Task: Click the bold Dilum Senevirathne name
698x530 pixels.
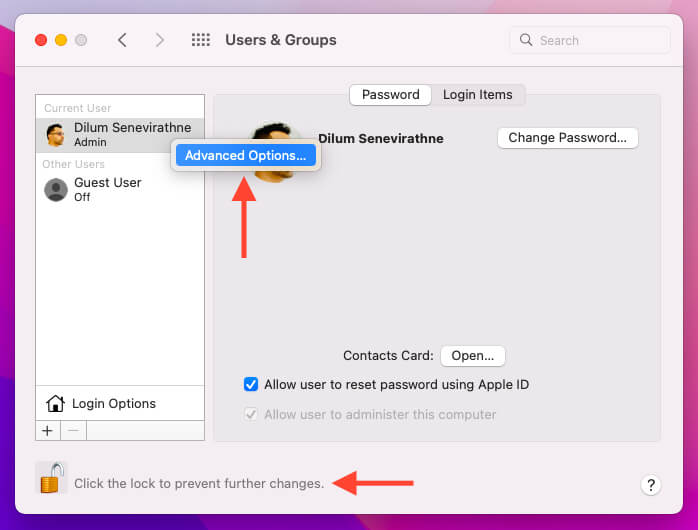Action: click(x=381, y=138)
